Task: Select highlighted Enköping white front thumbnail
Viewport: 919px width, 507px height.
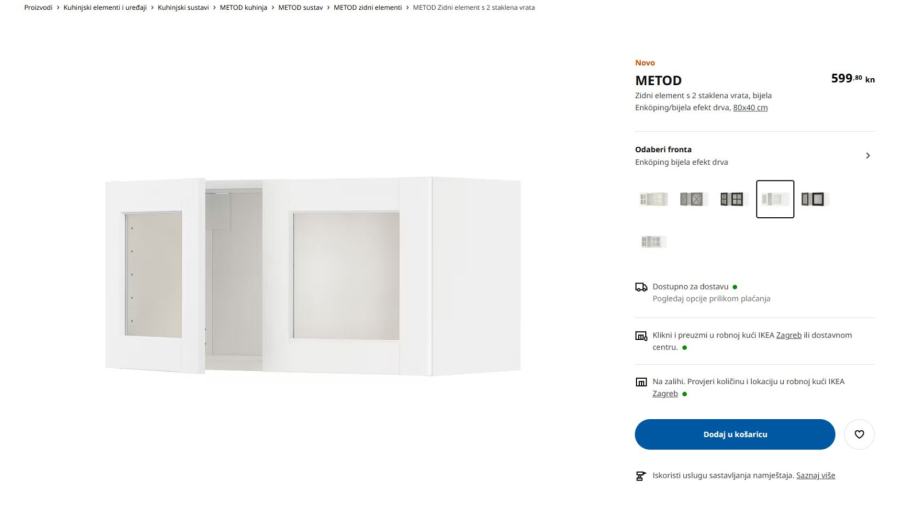Action: click(x=775, y=199)
